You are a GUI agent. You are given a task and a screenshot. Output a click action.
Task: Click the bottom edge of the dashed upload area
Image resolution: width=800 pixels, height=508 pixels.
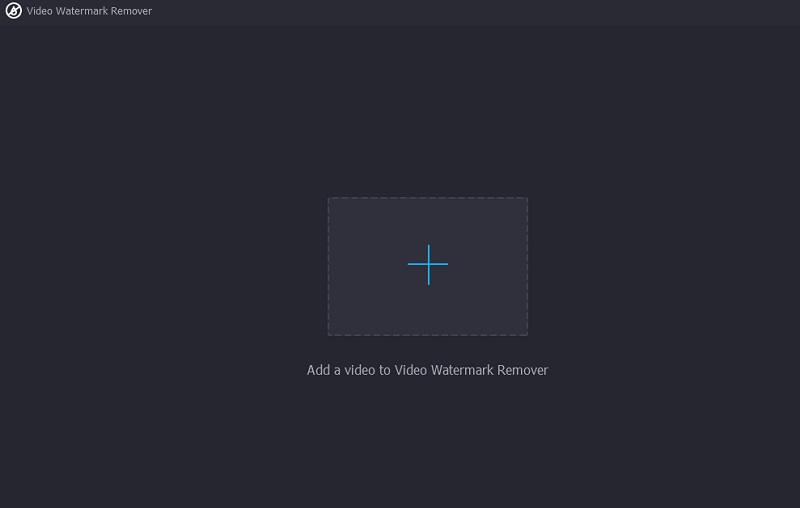click(x=428, y=333)
